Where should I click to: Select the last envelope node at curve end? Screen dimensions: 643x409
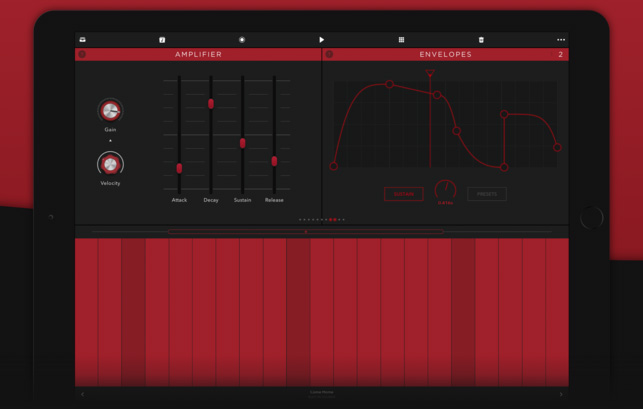[557, 147]
